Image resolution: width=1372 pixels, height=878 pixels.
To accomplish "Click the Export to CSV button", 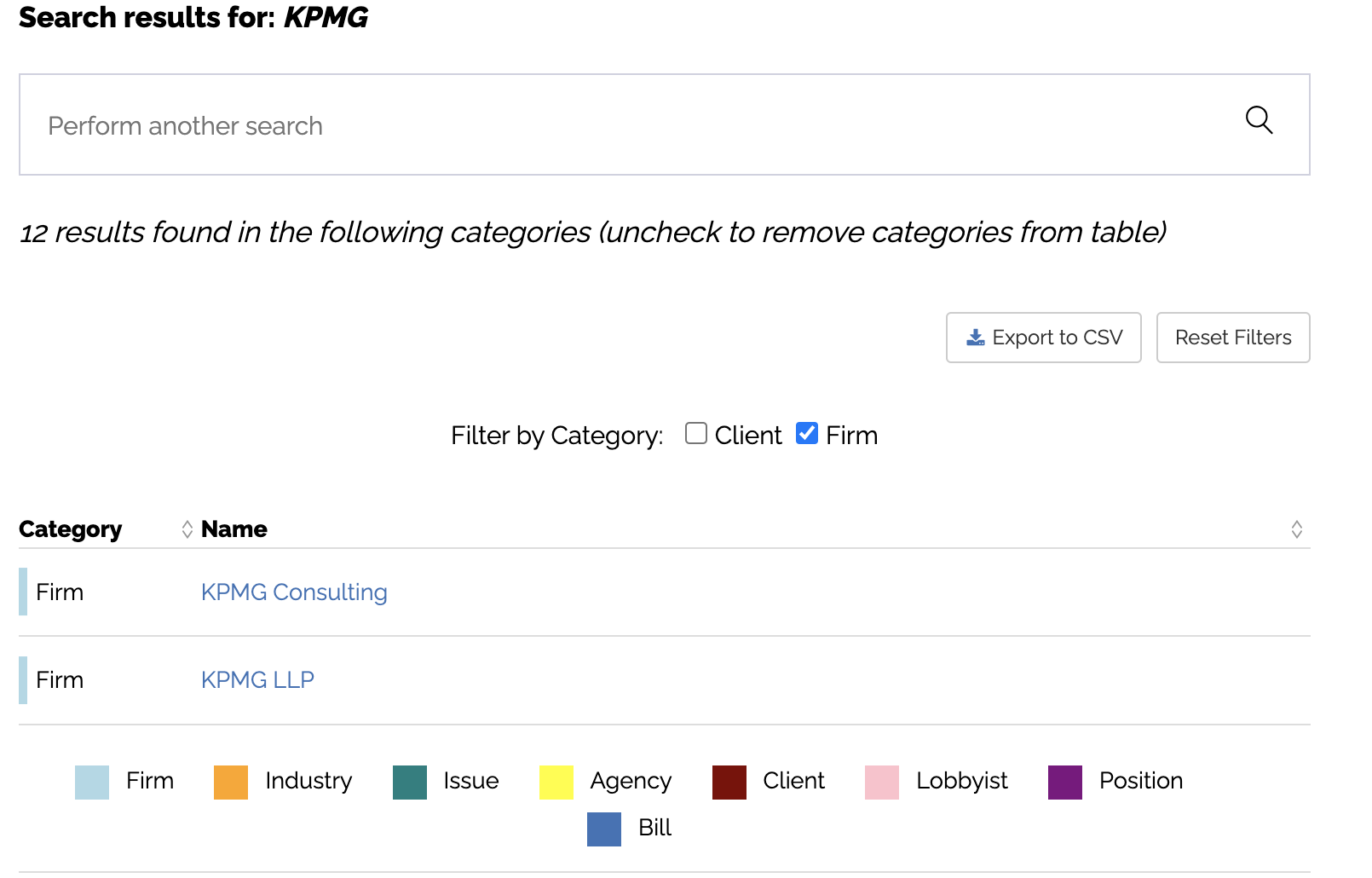I will point(1043,338).
